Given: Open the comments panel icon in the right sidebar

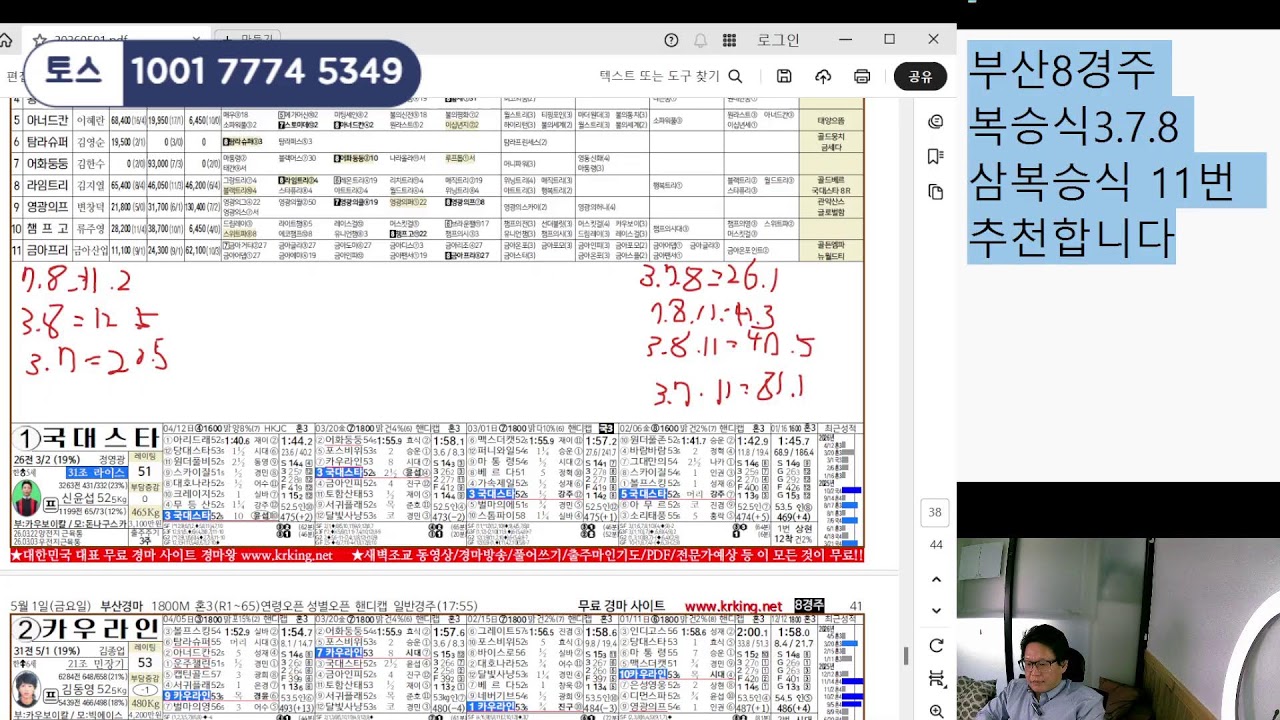Looking at the screenshot, I should click(x=936, y=121).
